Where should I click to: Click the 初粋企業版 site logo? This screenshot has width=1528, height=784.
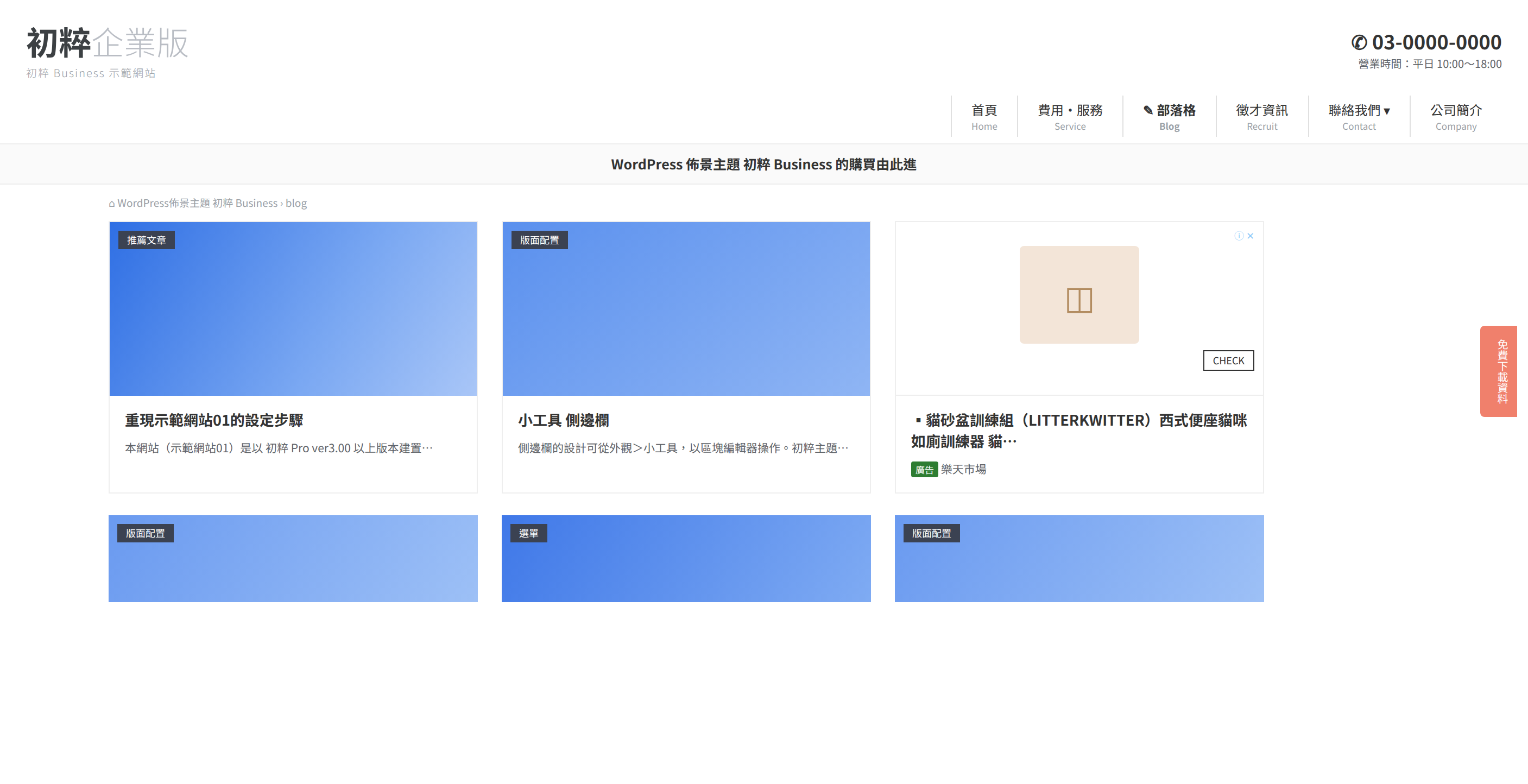(x=108, y=43)
